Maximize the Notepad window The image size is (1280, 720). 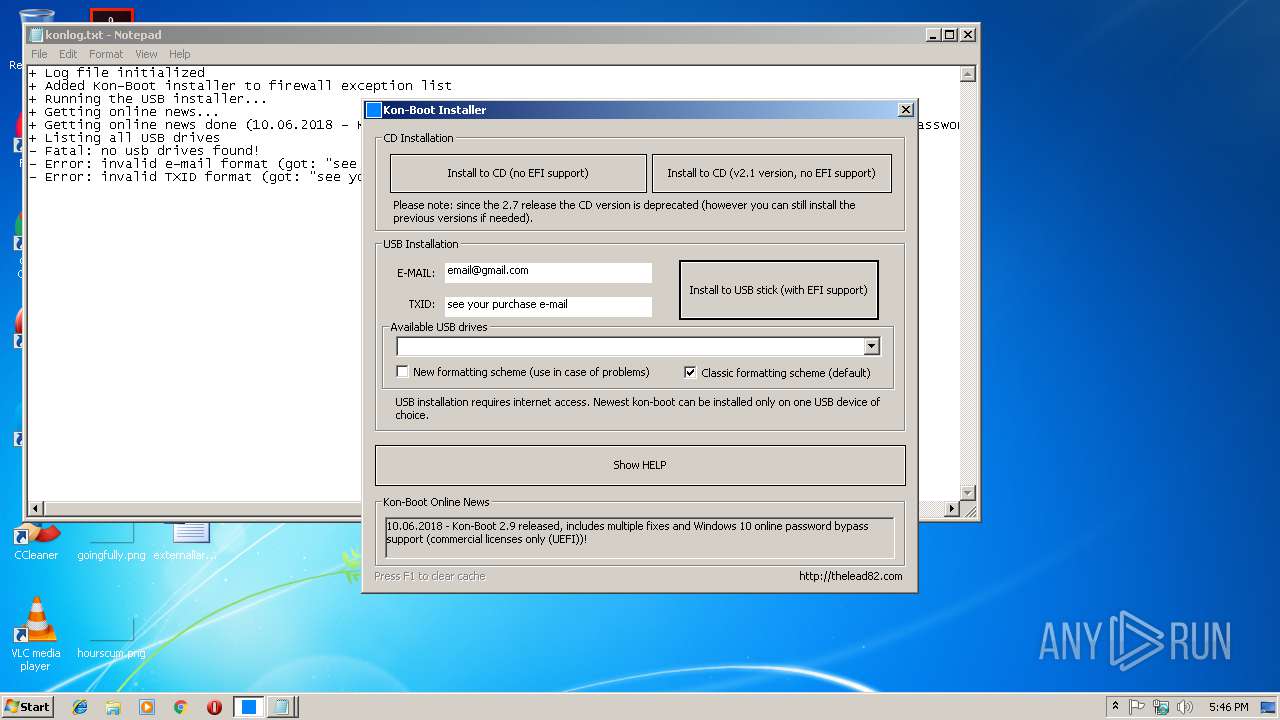[949, 34]
